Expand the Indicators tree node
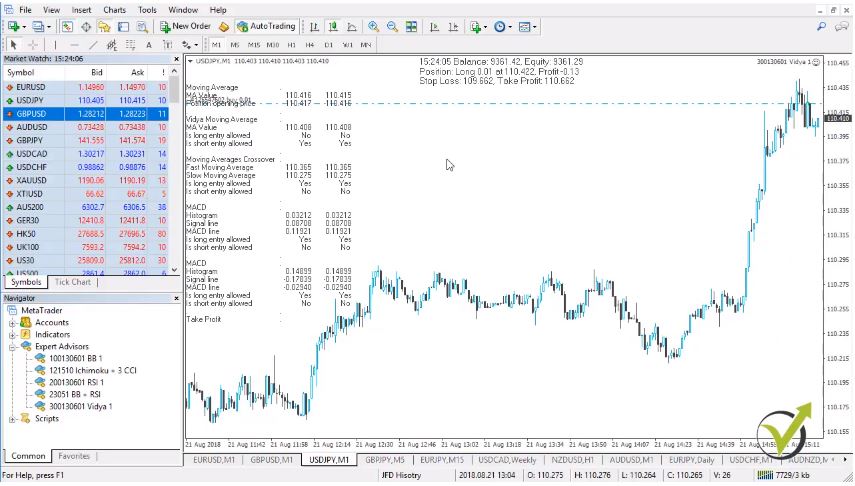This screenshot has height=486, width=855. (12, 335)
